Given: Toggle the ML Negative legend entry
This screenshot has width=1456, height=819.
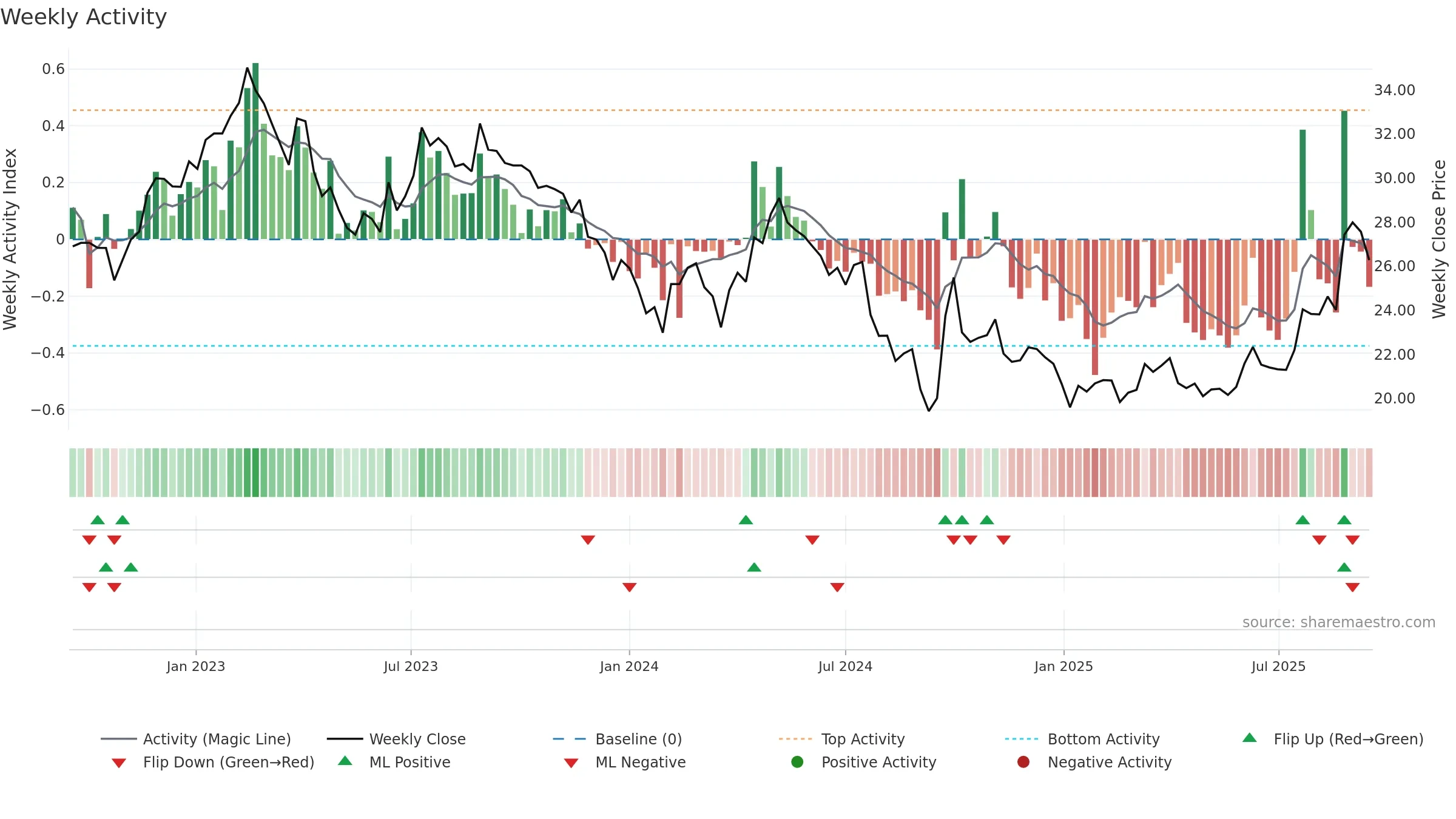Looking at the screenshot, I should point(625,762).
